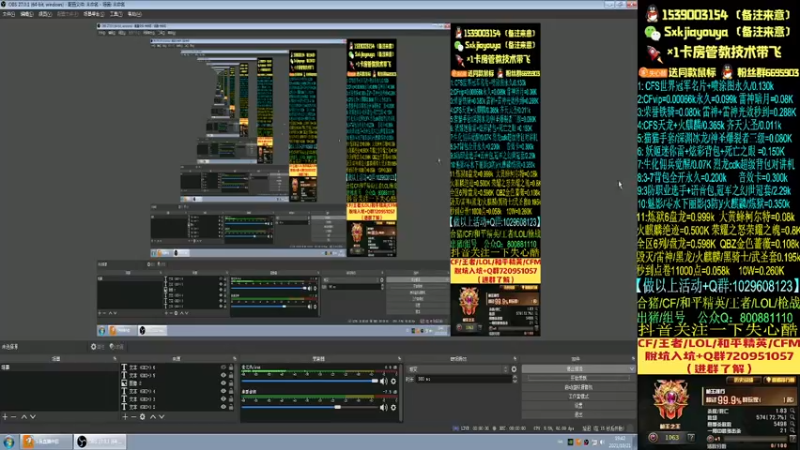
Task: Lock the 文本 (GDI+) 6 source
Action: point(231,367)
